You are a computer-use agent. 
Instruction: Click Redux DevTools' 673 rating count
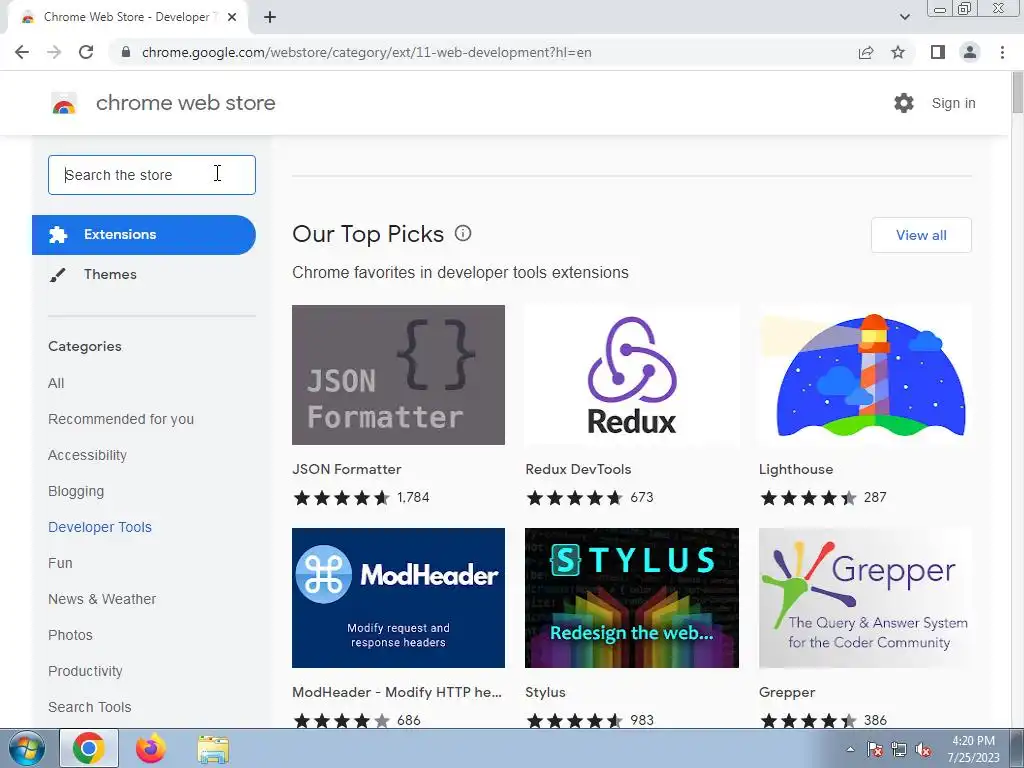point(642,498)
